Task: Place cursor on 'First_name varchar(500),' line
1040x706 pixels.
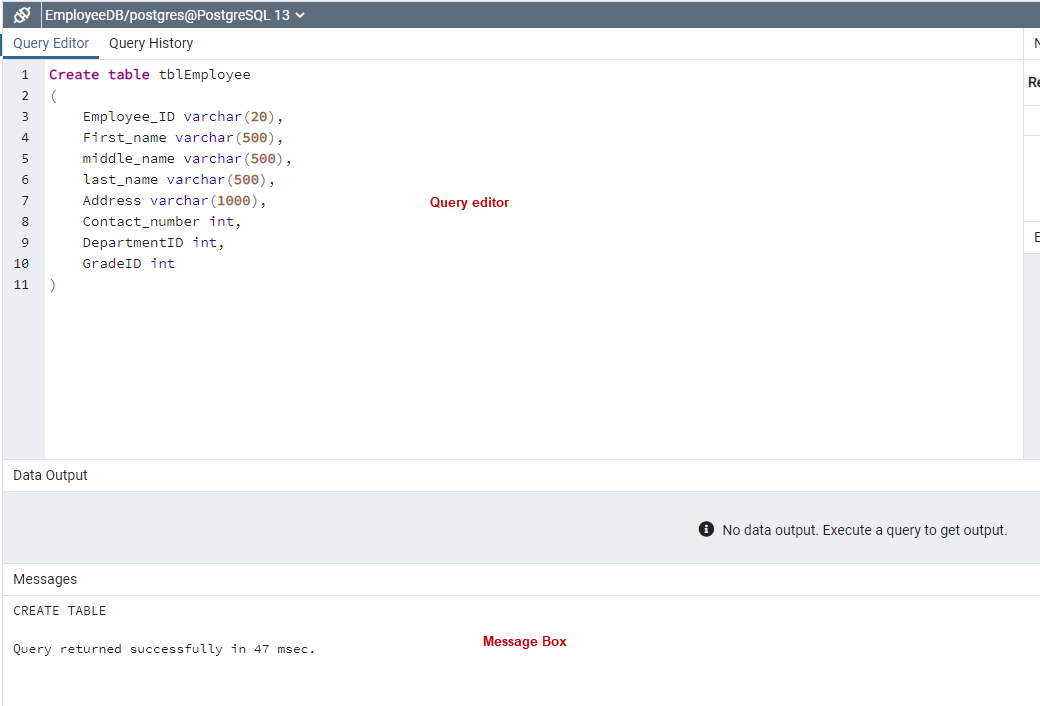Action: tap(183, 137)
